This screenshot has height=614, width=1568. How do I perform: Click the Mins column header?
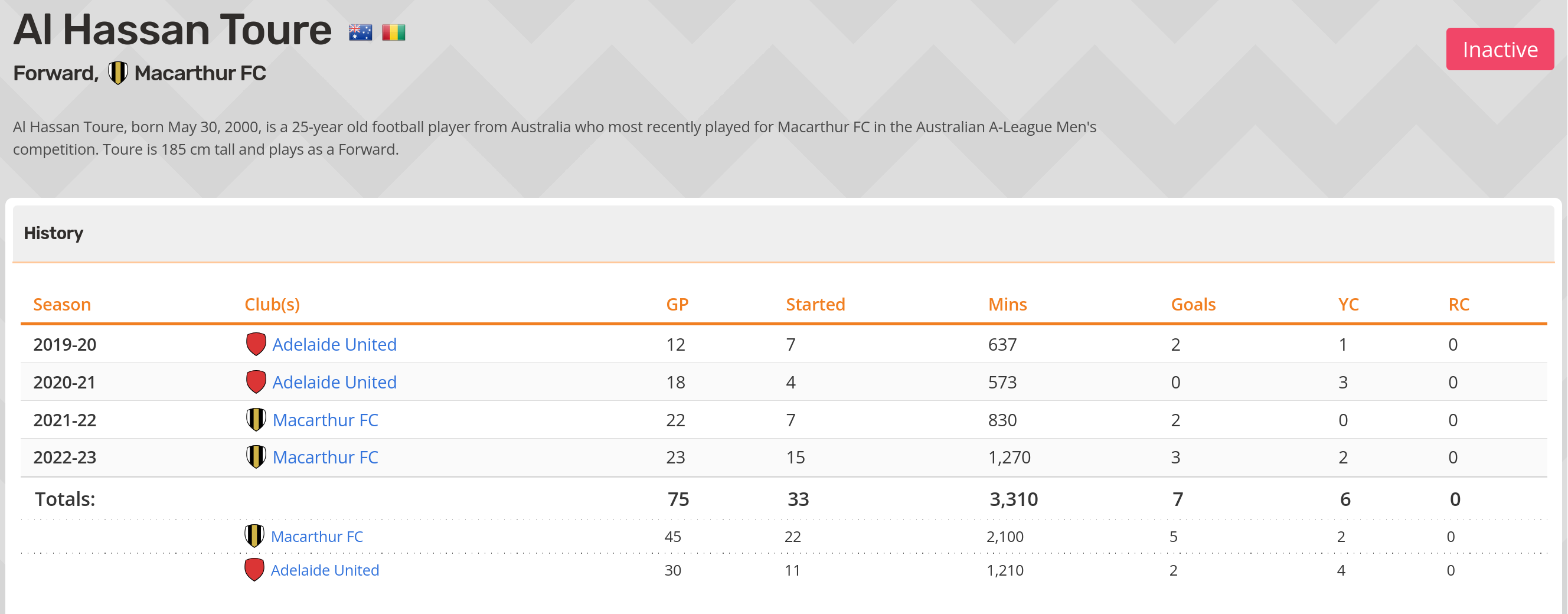(x=1007, y=304)
